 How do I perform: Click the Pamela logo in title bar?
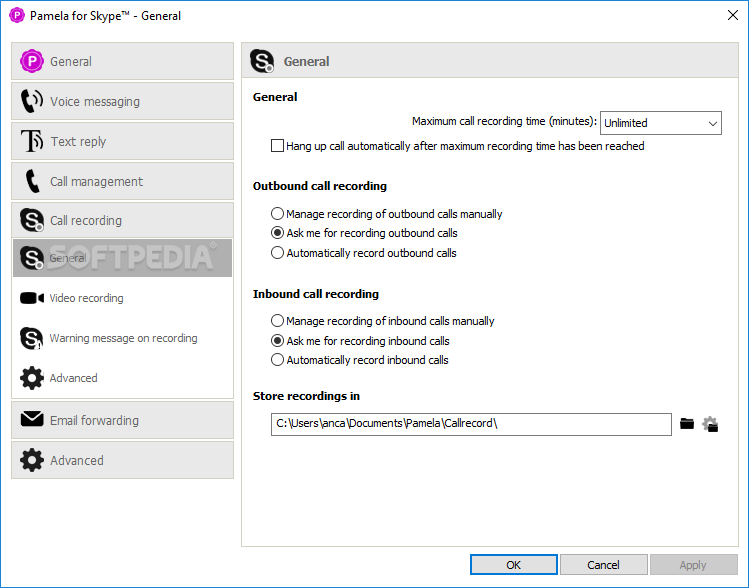pyautogui.click(x=17, y=15)
